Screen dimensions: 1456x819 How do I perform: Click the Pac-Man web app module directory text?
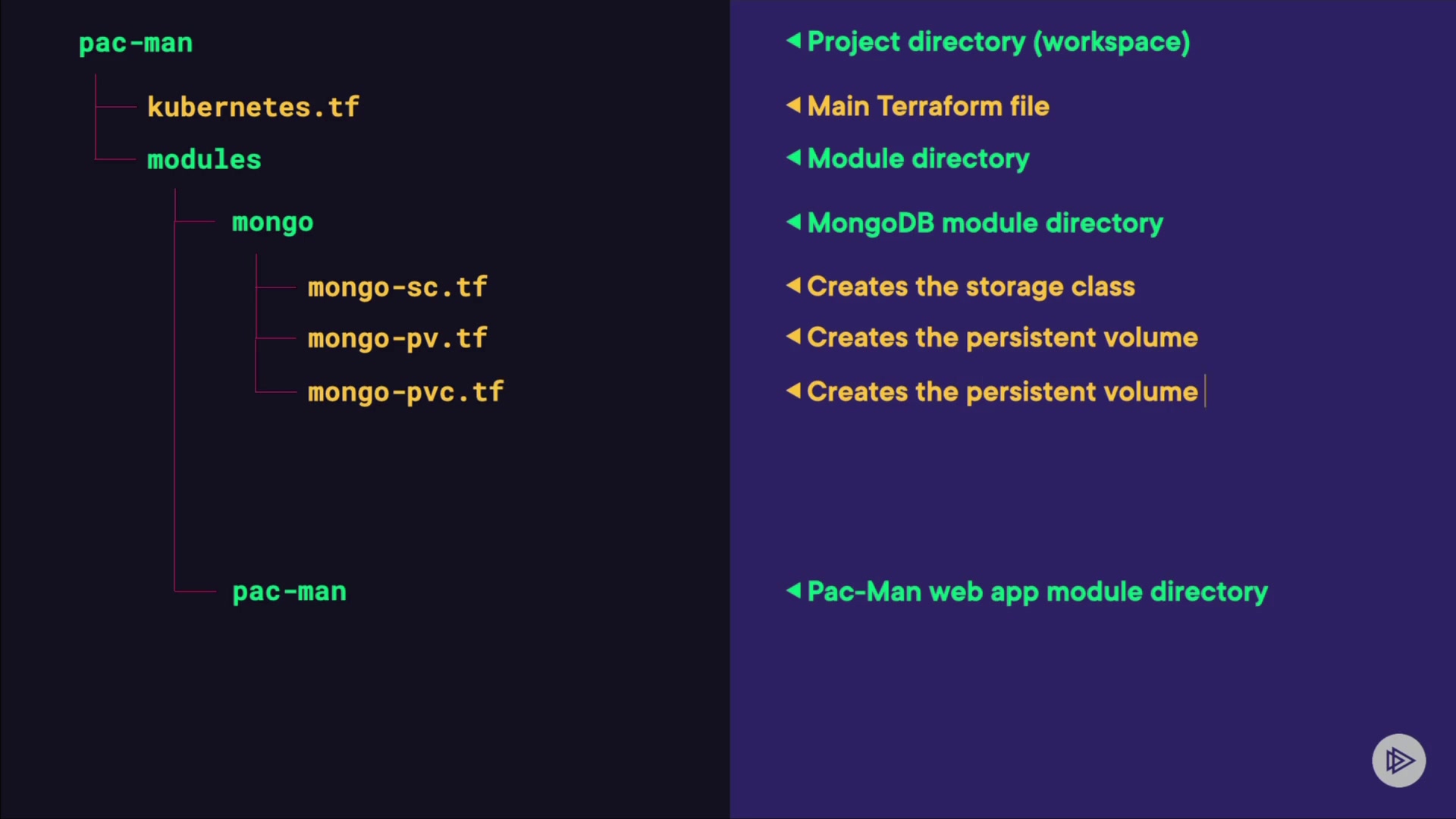pos(1037,591)
